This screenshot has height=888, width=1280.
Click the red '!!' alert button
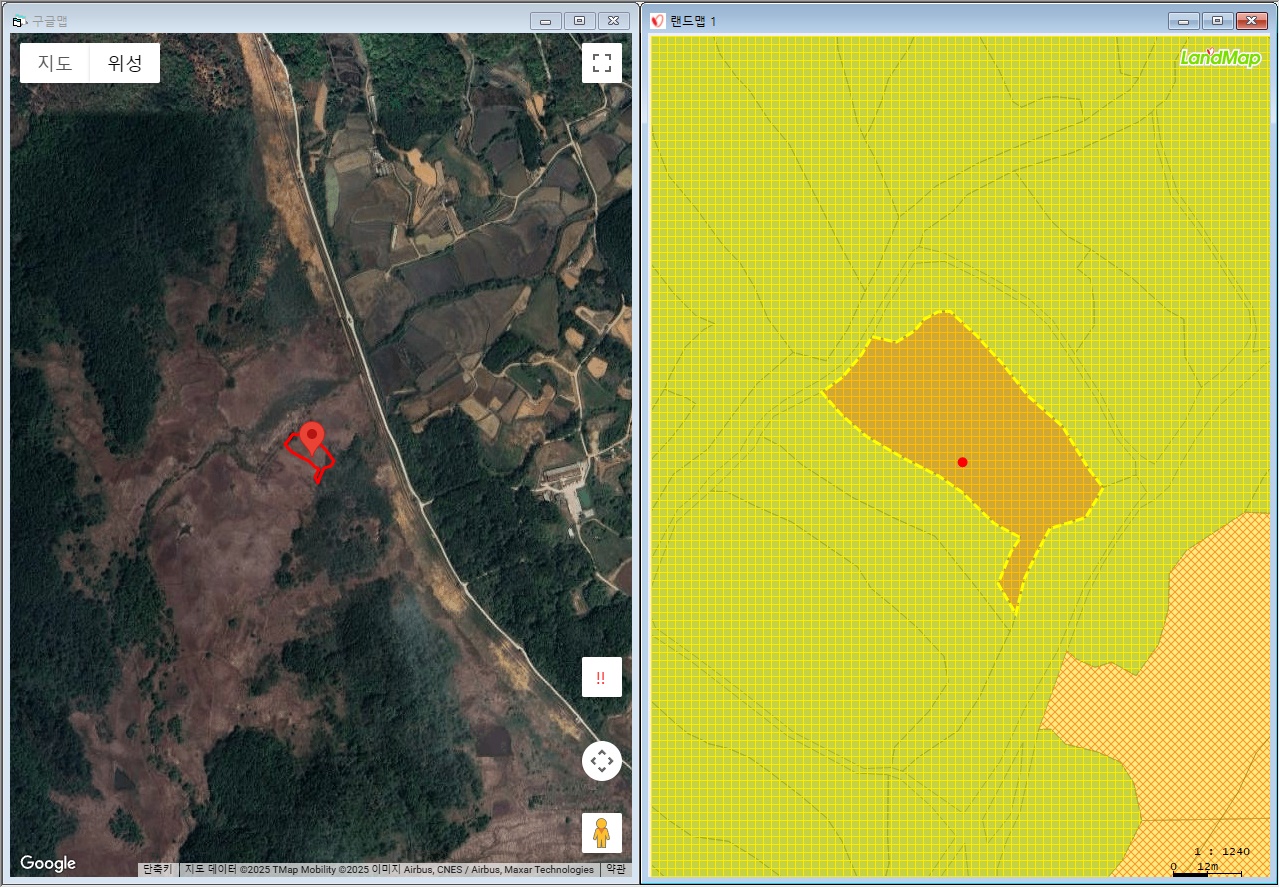pyautogui.click(x=602, y=677)
